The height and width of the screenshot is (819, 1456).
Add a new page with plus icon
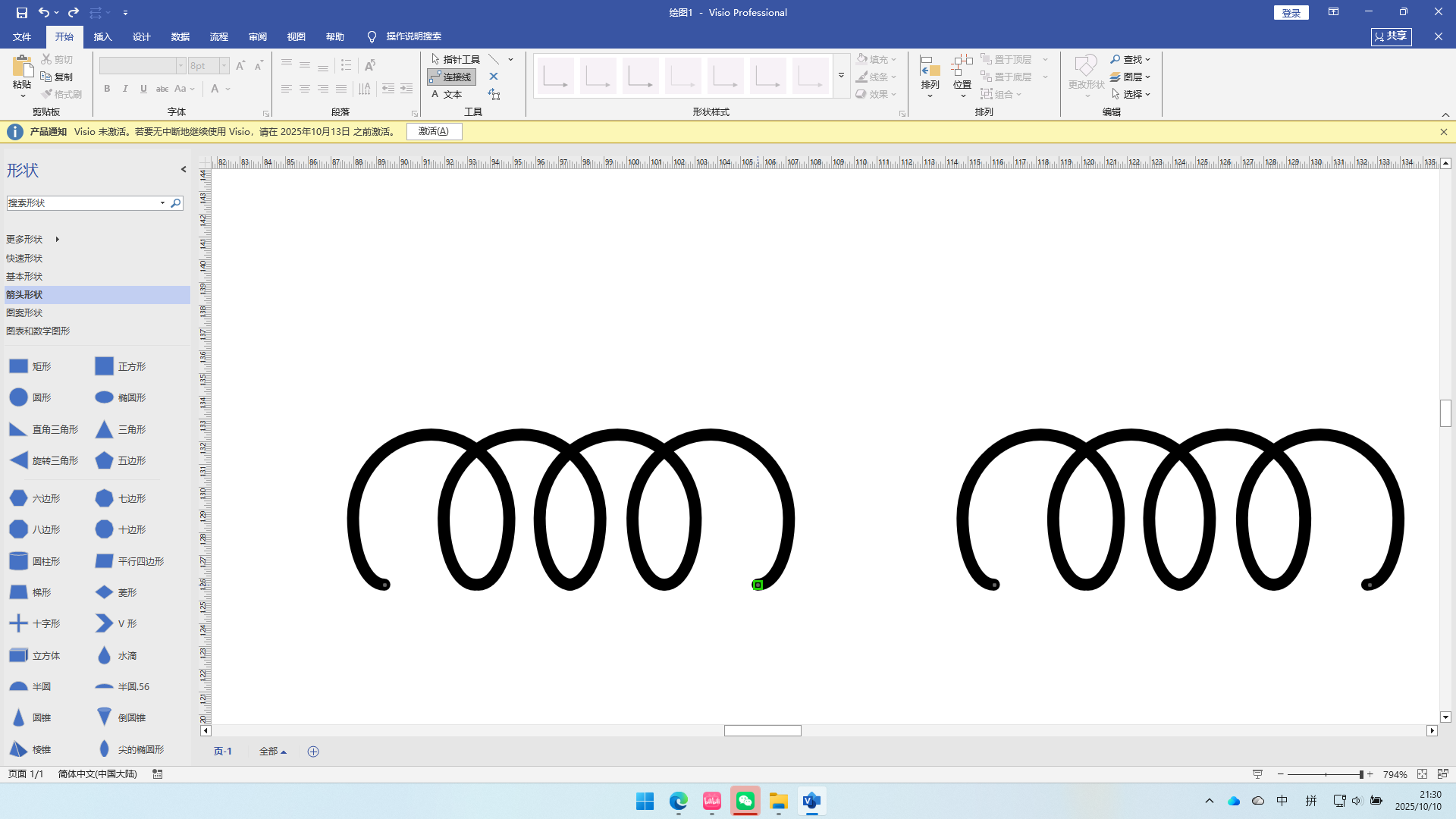pos(313,752)
